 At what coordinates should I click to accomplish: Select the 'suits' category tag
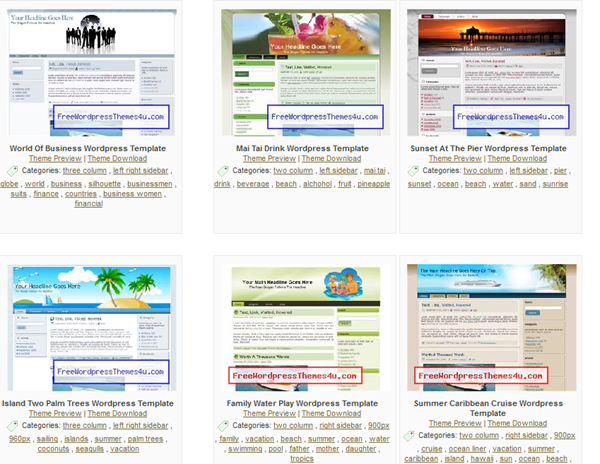click(x=18, y=194)
